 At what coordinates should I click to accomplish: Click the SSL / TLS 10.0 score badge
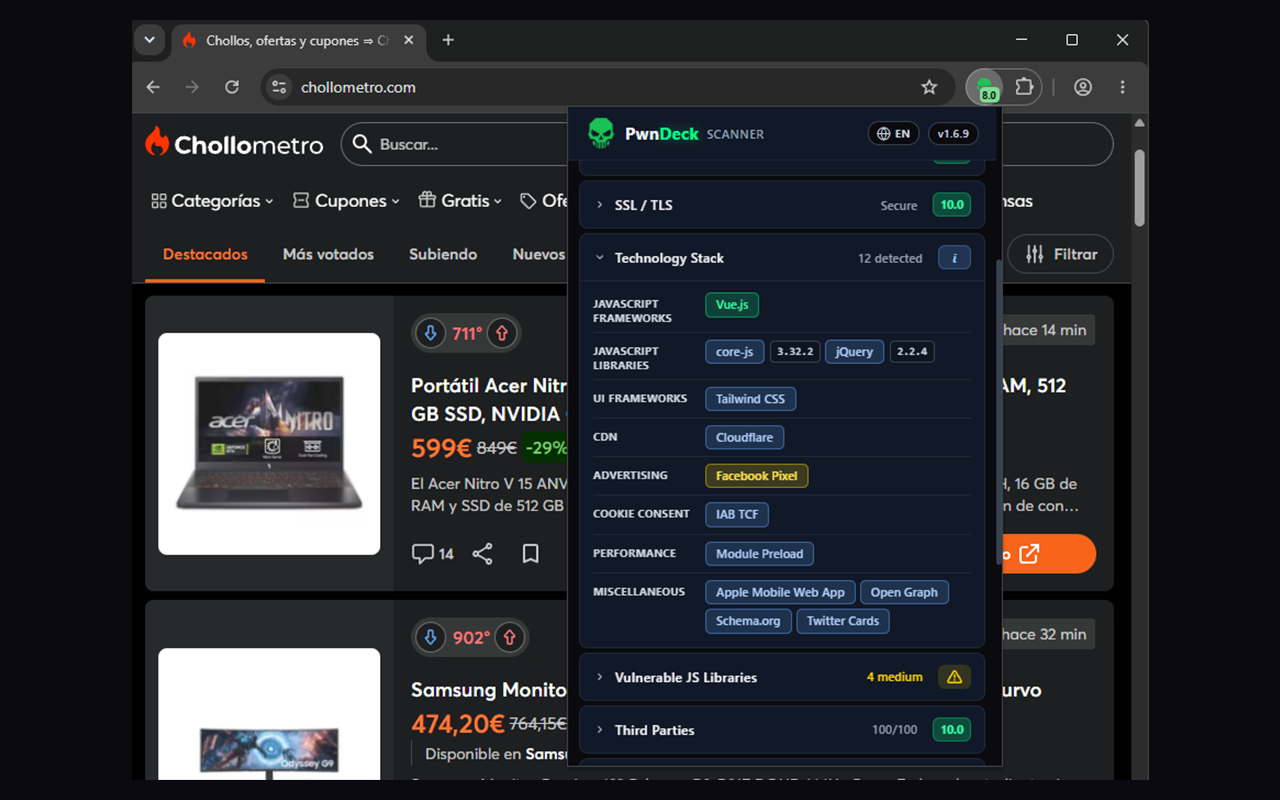click(952, 205)
